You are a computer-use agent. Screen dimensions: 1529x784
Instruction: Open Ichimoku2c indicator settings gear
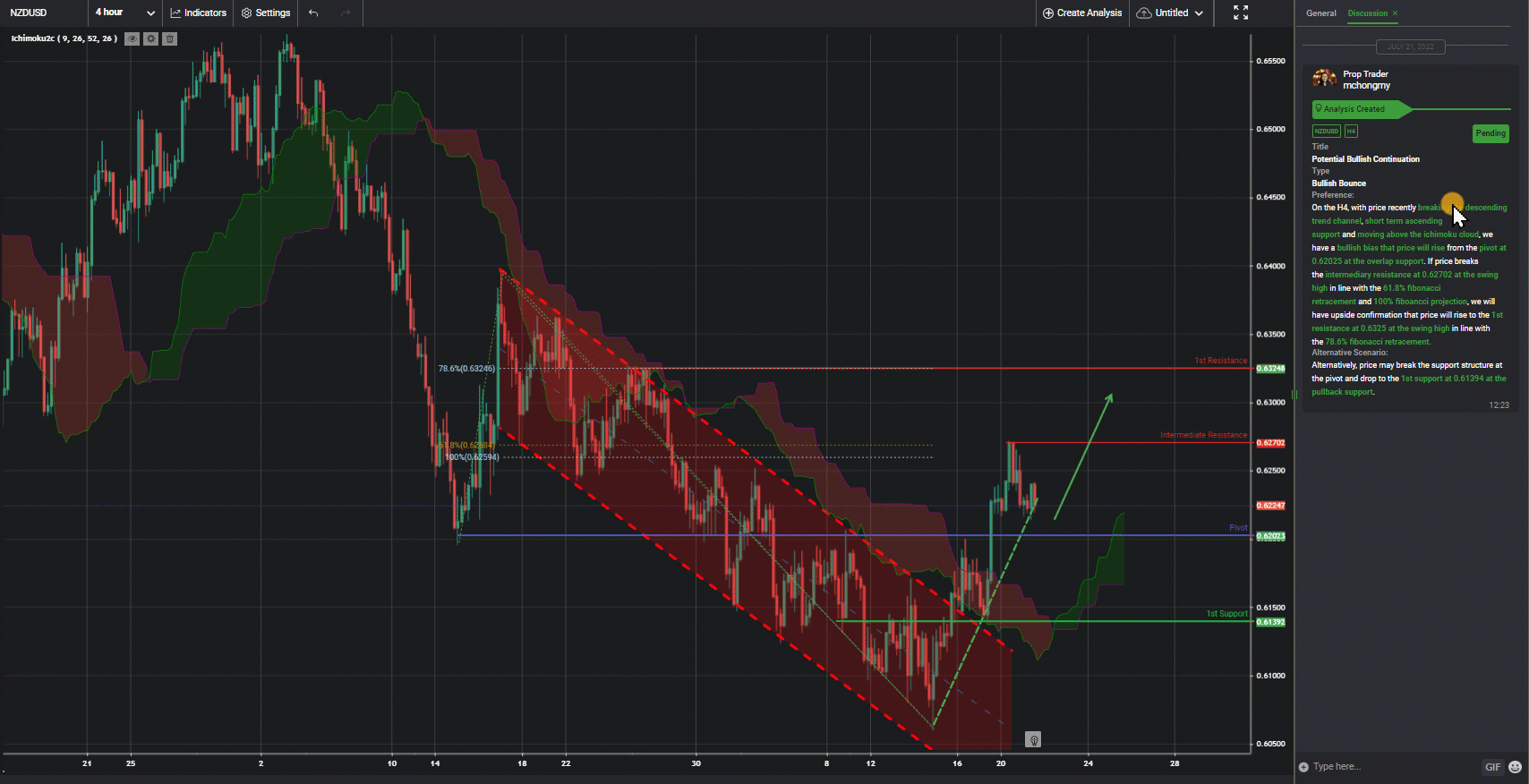150,38
